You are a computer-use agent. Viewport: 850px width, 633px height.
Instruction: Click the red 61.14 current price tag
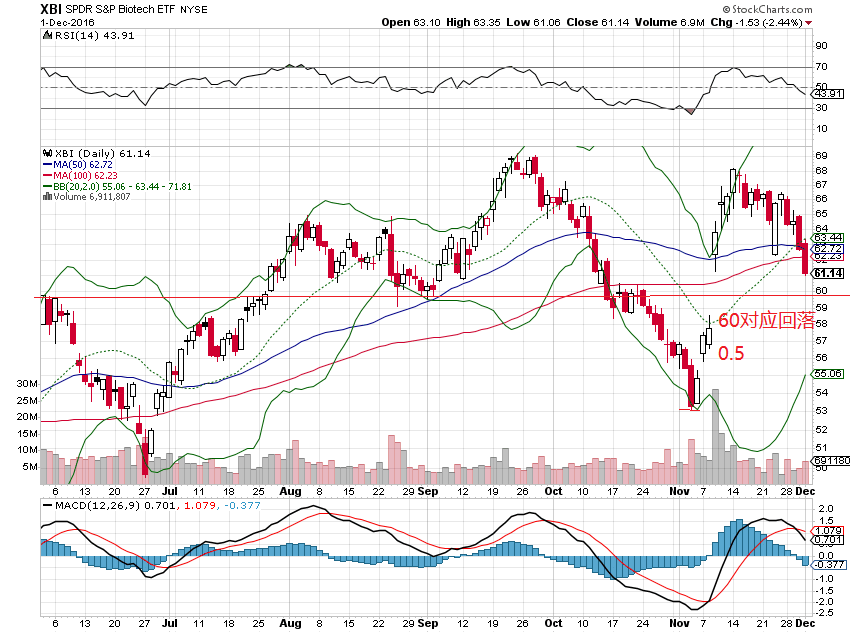click(826, 273)
